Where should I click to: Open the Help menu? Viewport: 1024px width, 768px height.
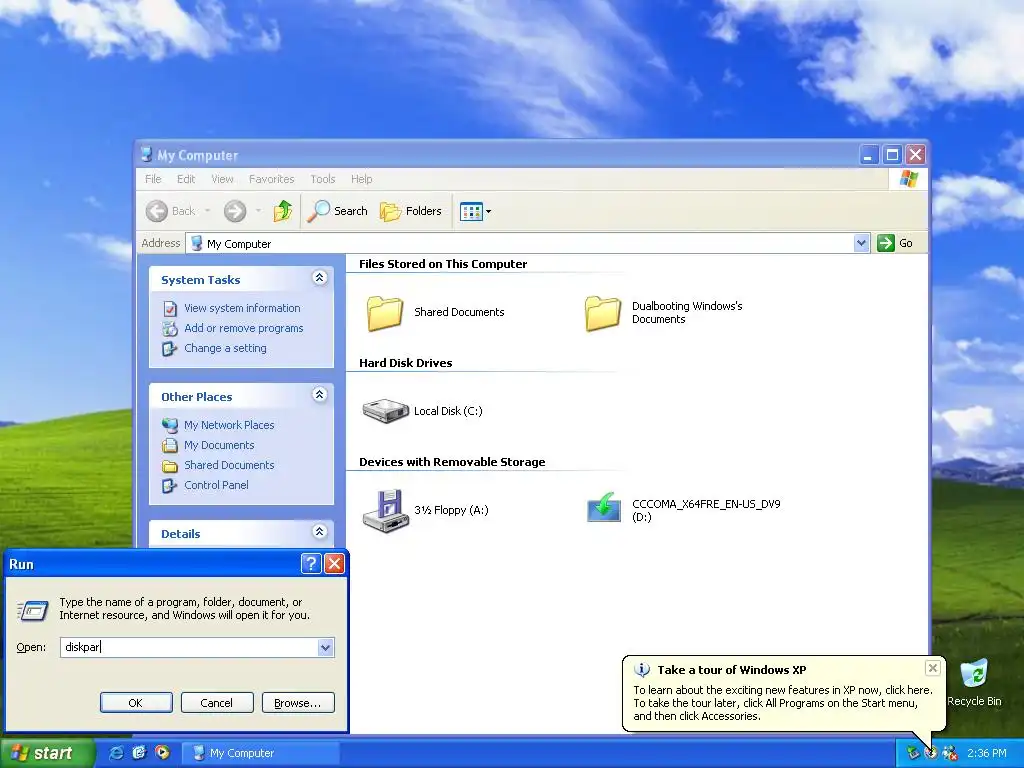tap(361, 179)
